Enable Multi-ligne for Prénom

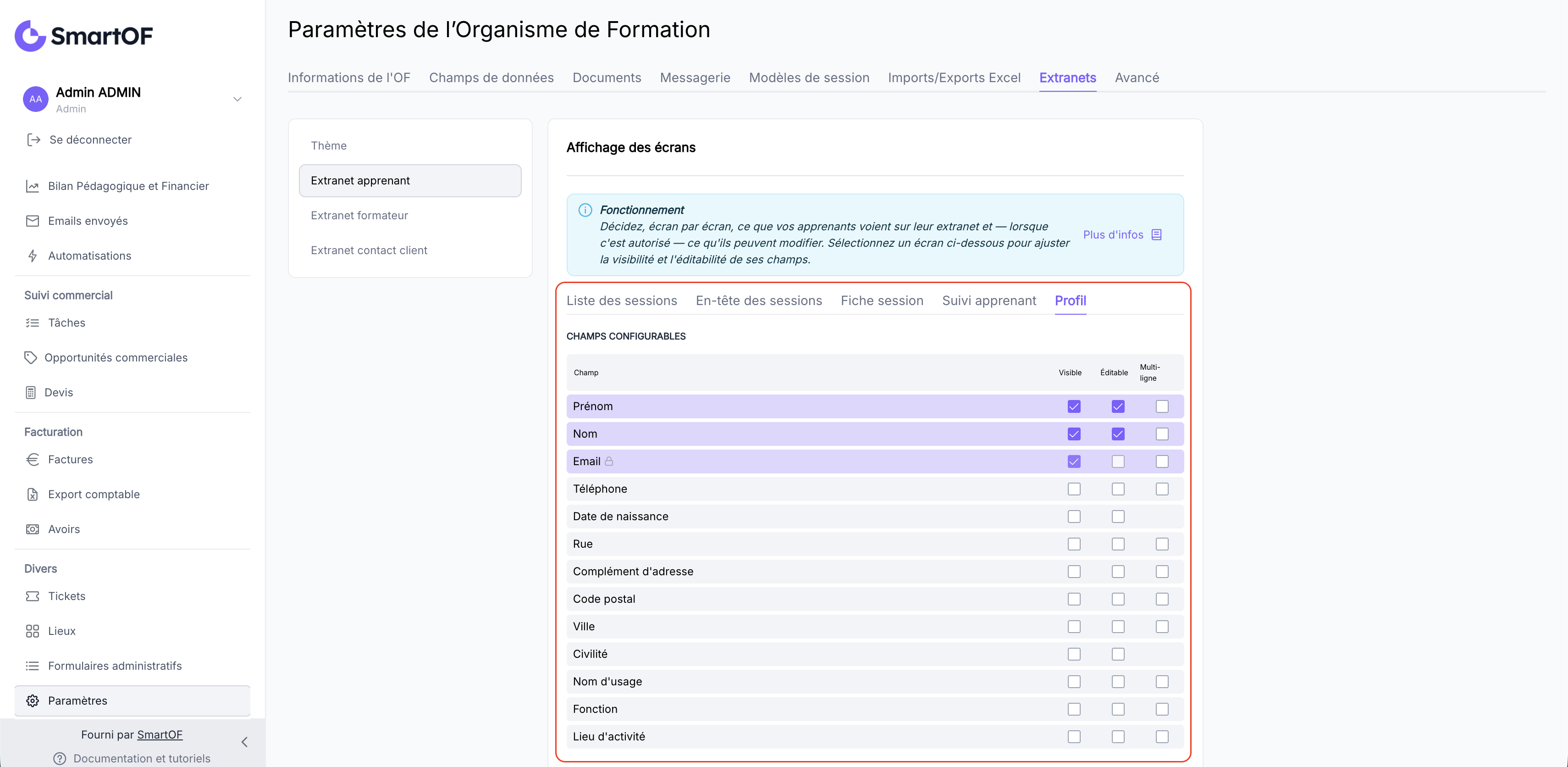pos(1161,406)
